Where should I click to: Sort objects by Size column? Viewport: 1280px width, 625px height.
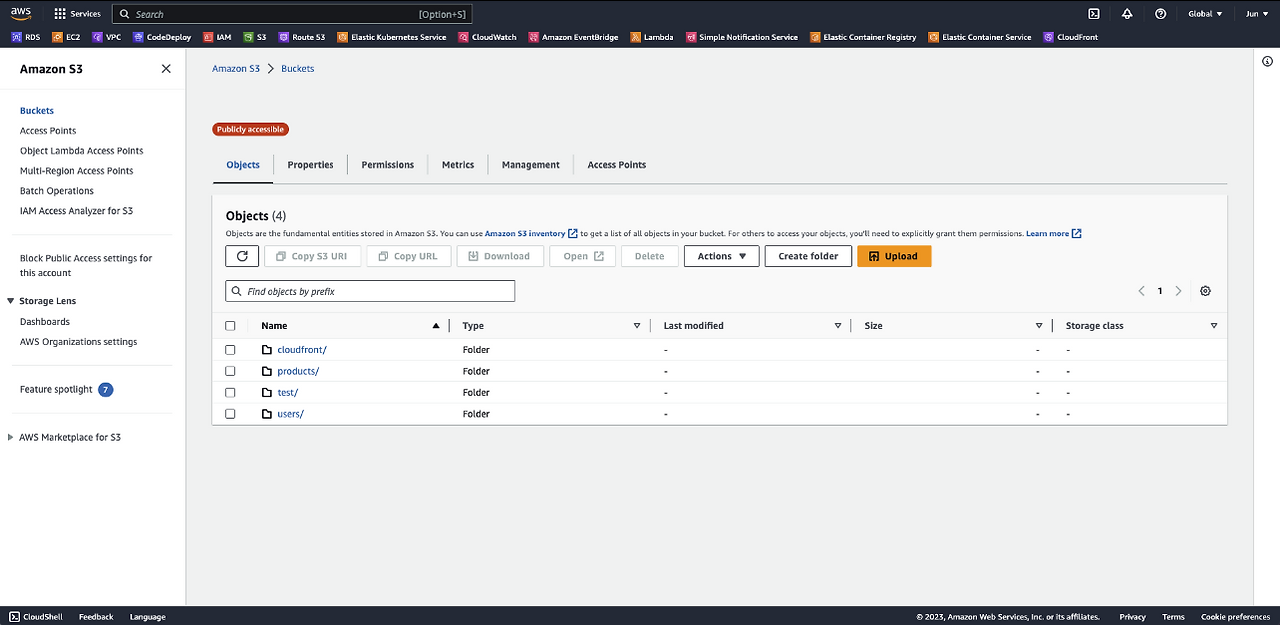[x=1039, y=326]
